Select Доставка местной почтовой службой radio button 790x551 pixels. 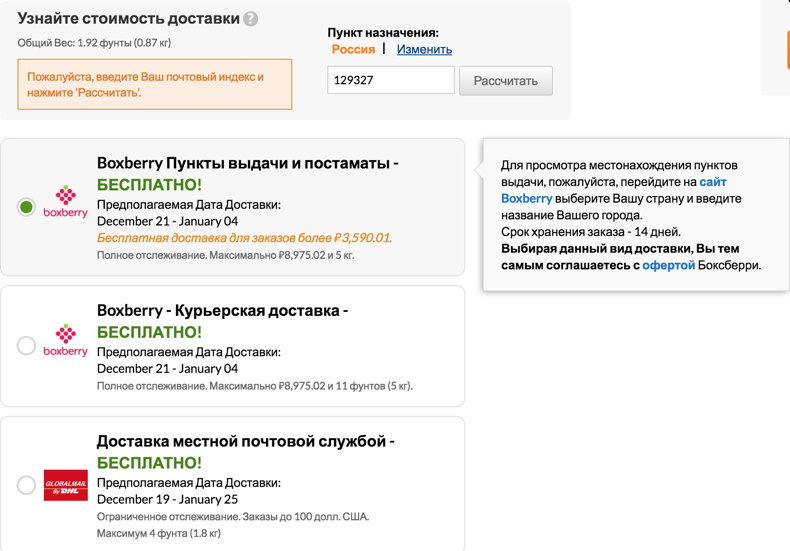[26, 485]
